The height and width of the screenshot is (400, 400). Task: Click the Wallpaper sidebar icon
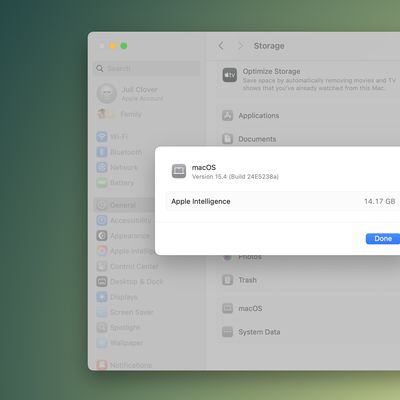[x=102, y=343]
